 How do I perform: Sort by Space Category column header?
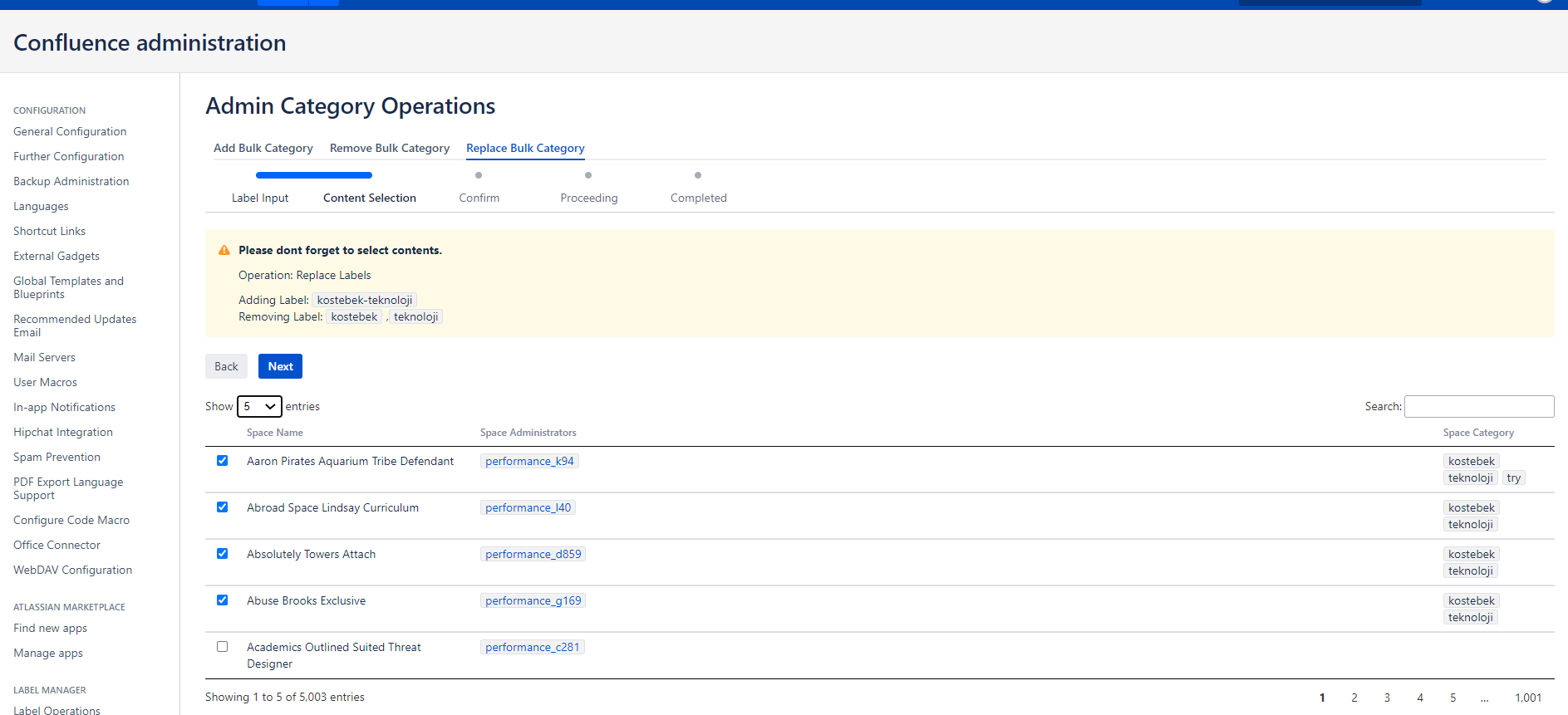[x=1478, y=433]
